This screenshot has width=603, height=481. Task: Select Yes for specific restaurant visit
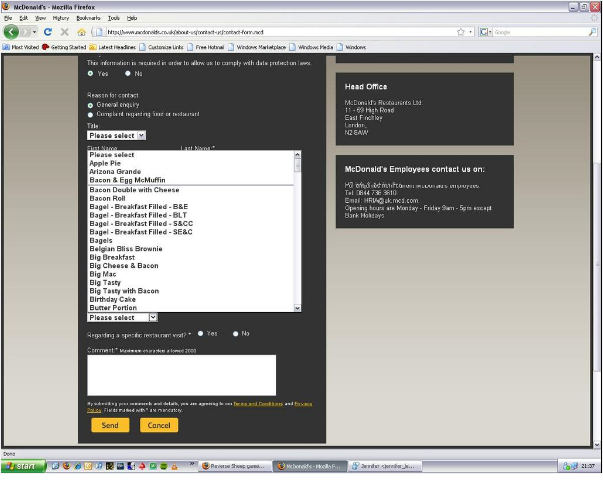(200, 334)
